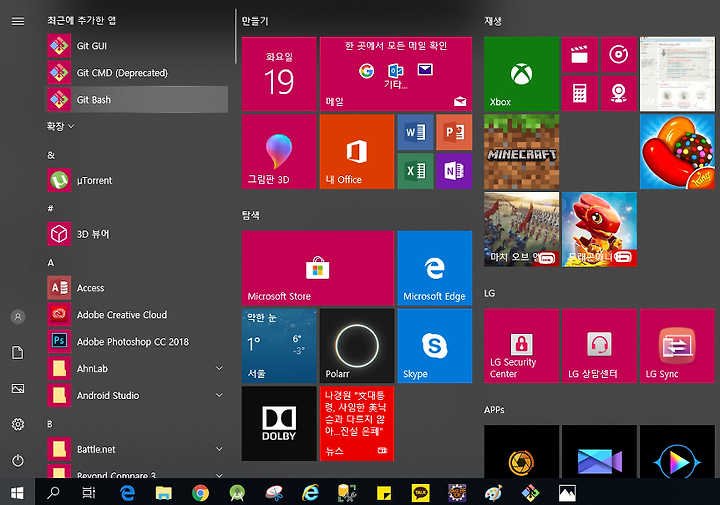Click the 탐색 tile group title
Image resolution: width=720 pixels, height=505 pixels.
coord(251,215)
